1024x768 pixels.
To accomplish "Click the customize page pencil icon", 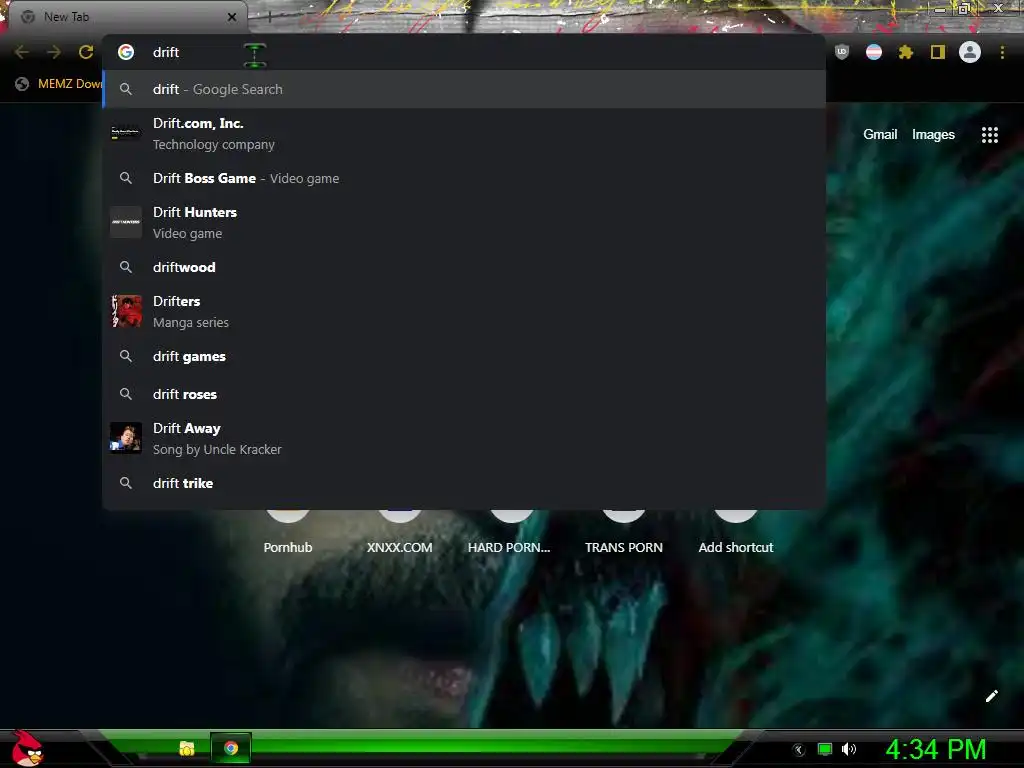I will [991, 696].
